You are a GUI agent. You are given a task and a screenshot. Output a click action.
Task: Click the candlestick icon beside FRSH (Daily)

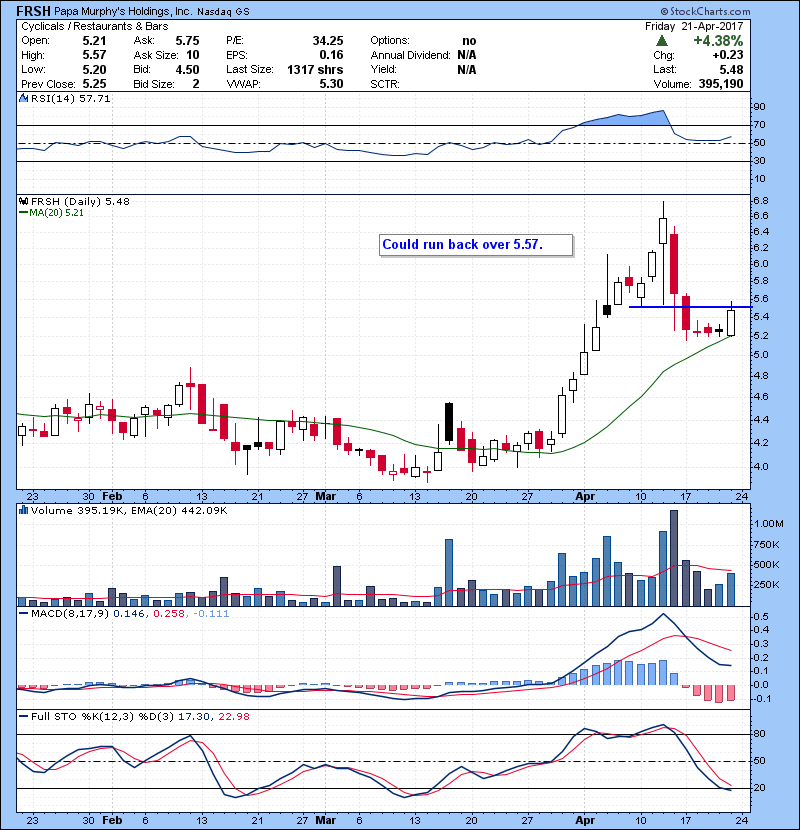[x=23, y=201]
